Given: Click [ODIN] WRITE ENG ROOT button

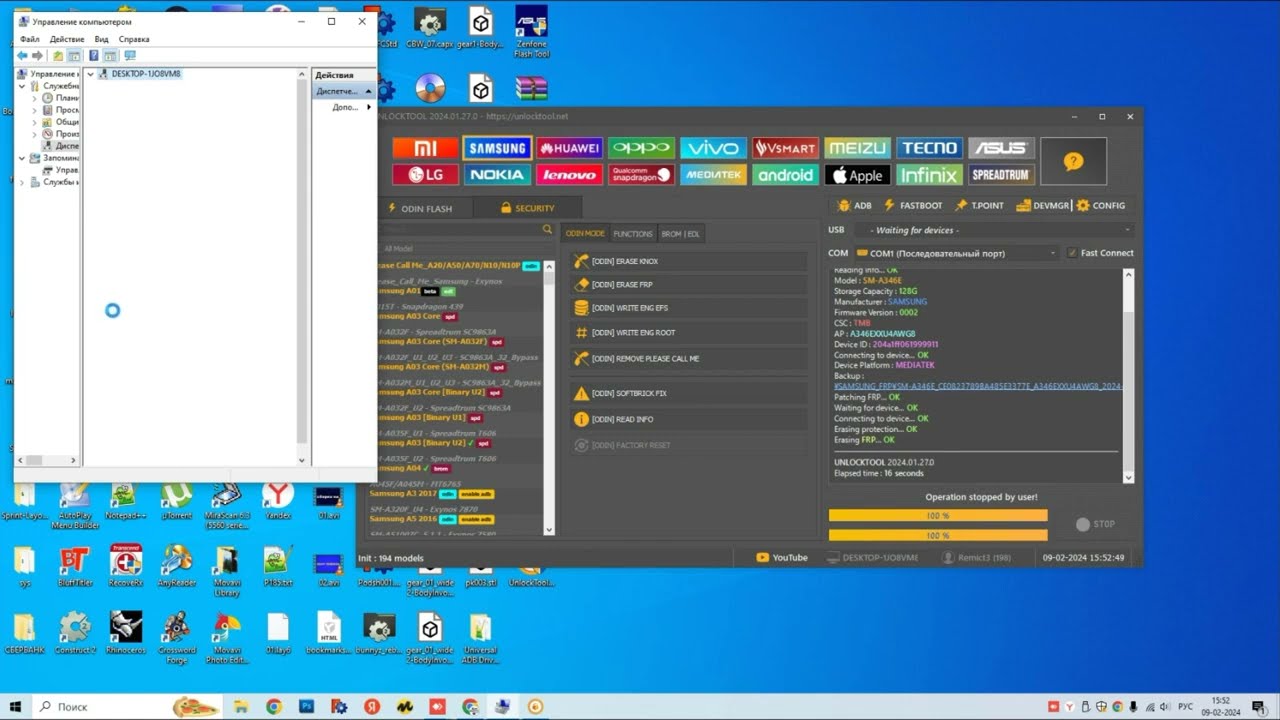Looking at the screenshot, I should [x=688, y=333].
